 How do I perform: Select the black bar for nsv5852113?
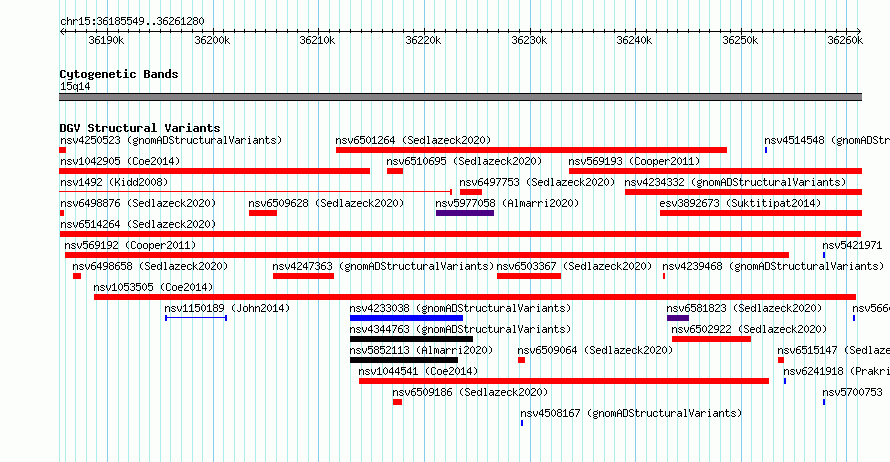pyautogui.click(x=404, y=360)
